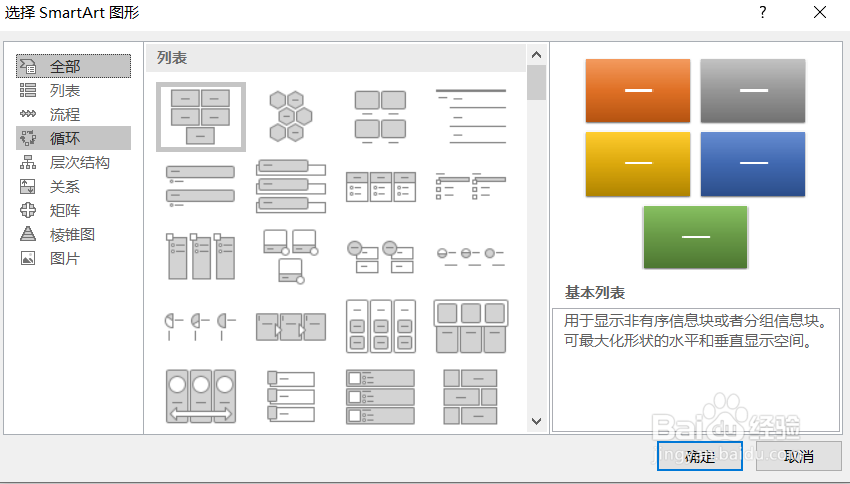Choose the Alternating Hexagons layout
The image size is (850, 484).
tap(291, 117)
